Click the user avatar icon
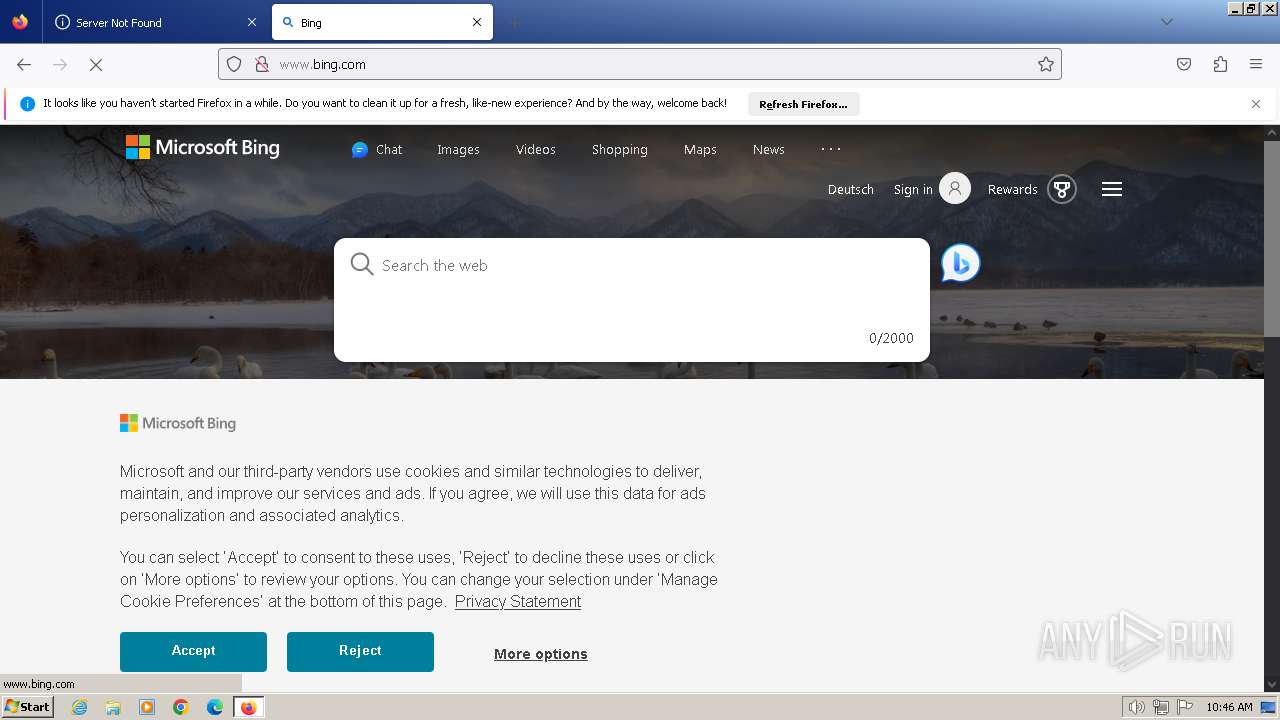 click(x=955, y=188)
